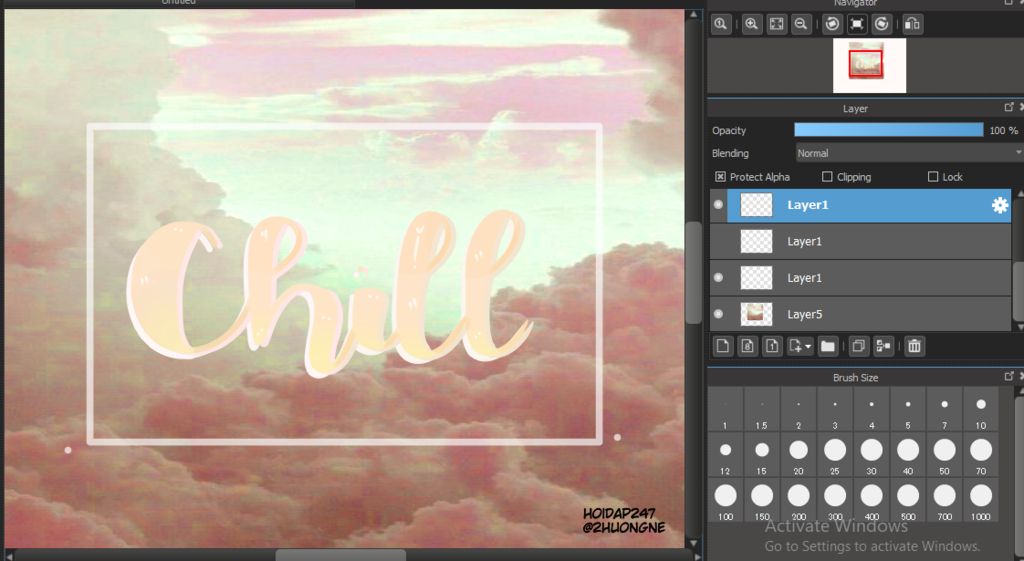The height and width of the screenshot is (561, 1024).
Task: Choose brush size 200
Action: 798,501
